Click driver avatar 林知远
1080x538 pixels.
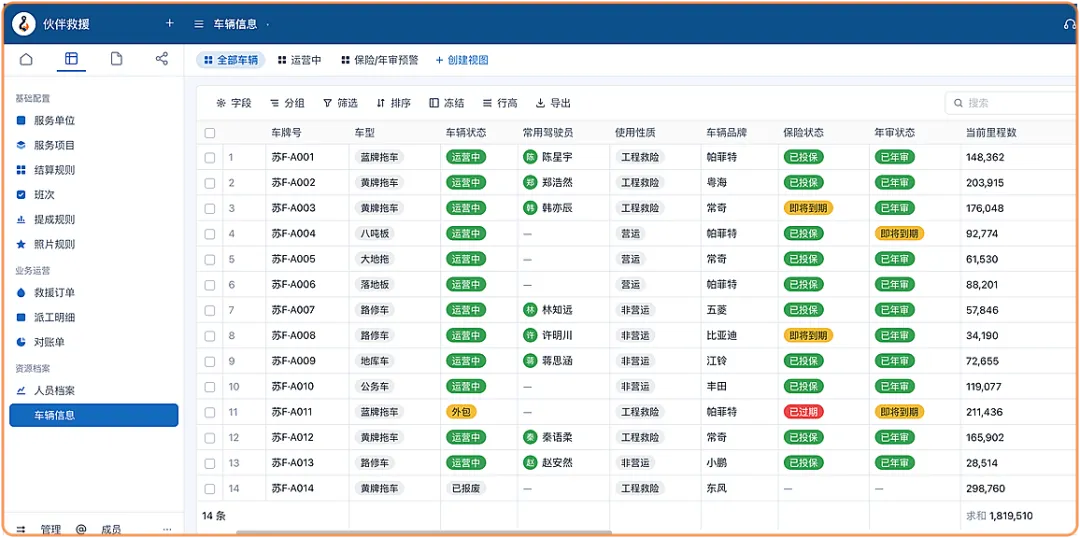(x=530, y=310)
